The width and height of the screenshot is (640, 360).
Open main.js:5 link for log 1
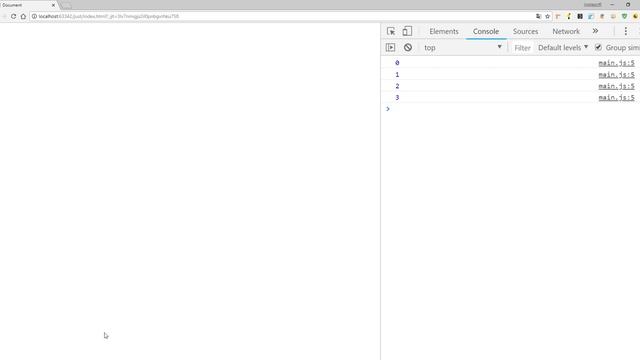point(616,75)
